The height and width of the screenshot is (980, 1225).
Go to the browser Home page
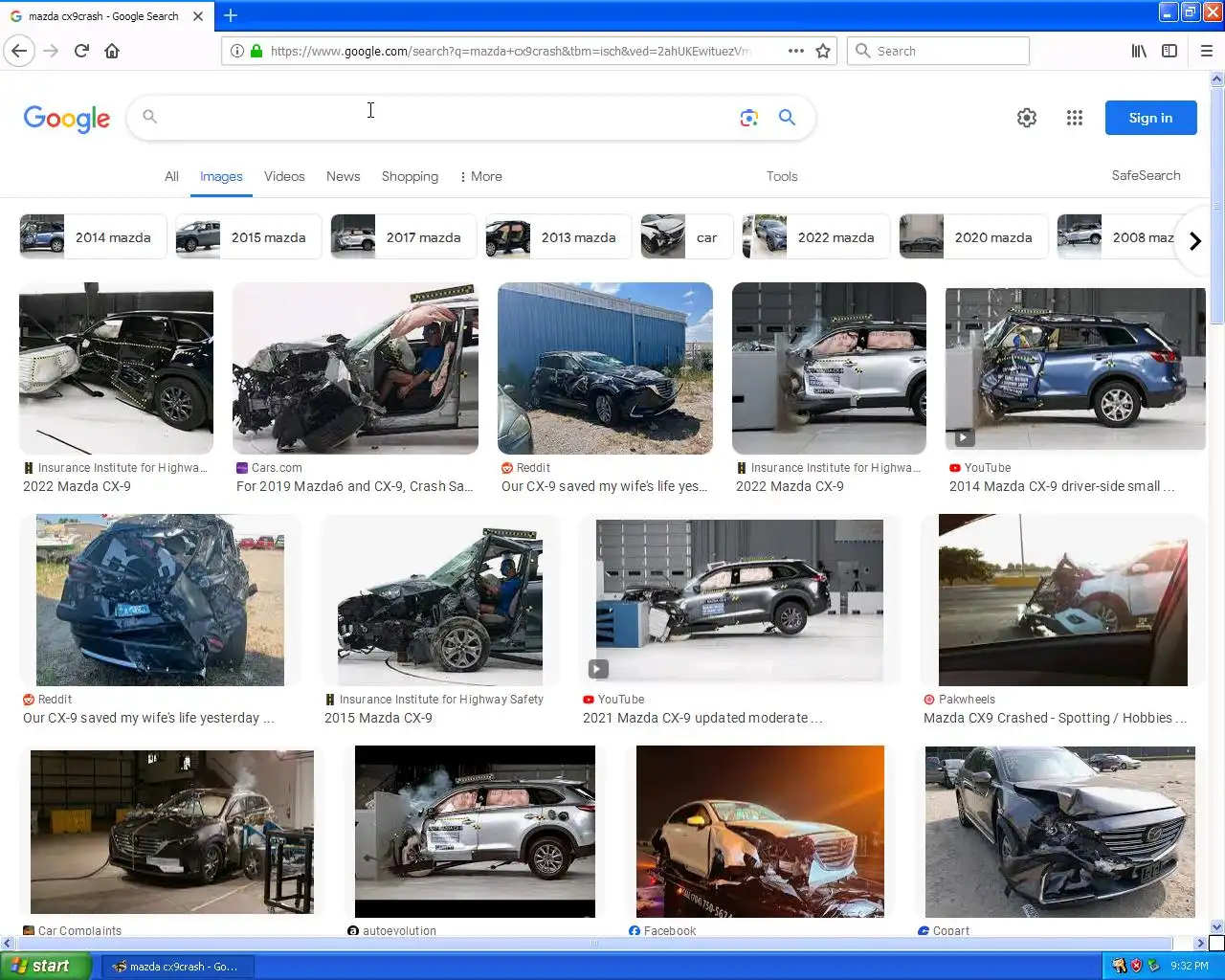click(112, 51)
